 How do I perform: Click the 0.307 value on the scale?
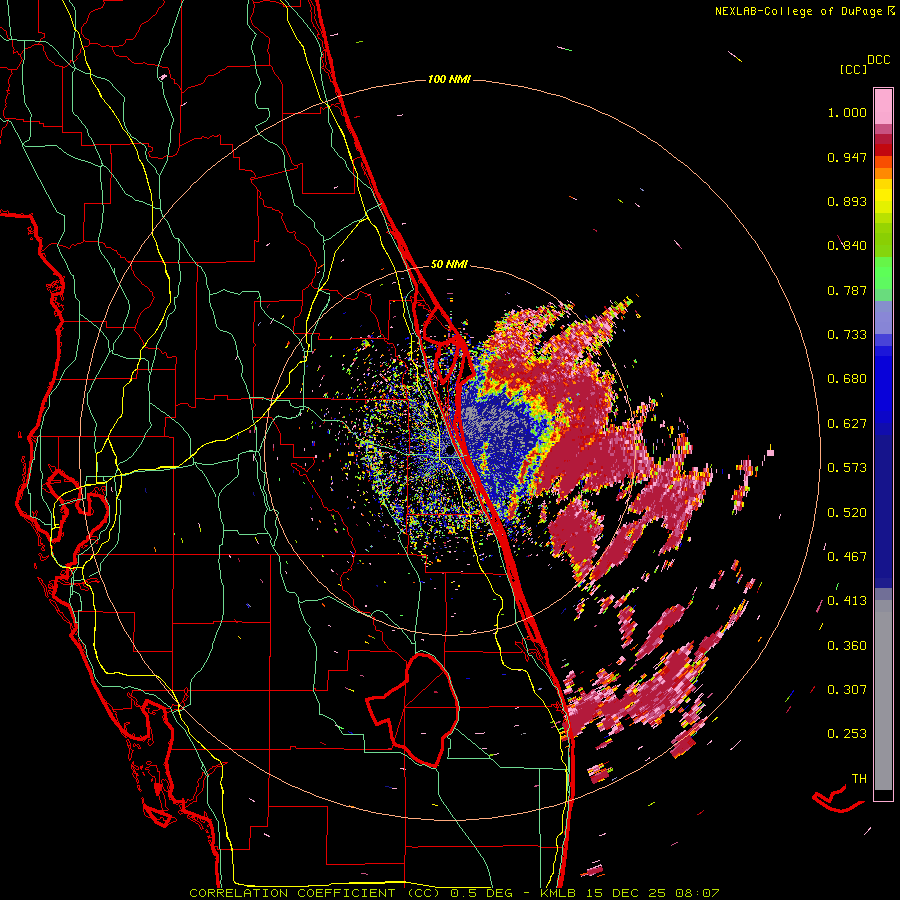[847, 689]
